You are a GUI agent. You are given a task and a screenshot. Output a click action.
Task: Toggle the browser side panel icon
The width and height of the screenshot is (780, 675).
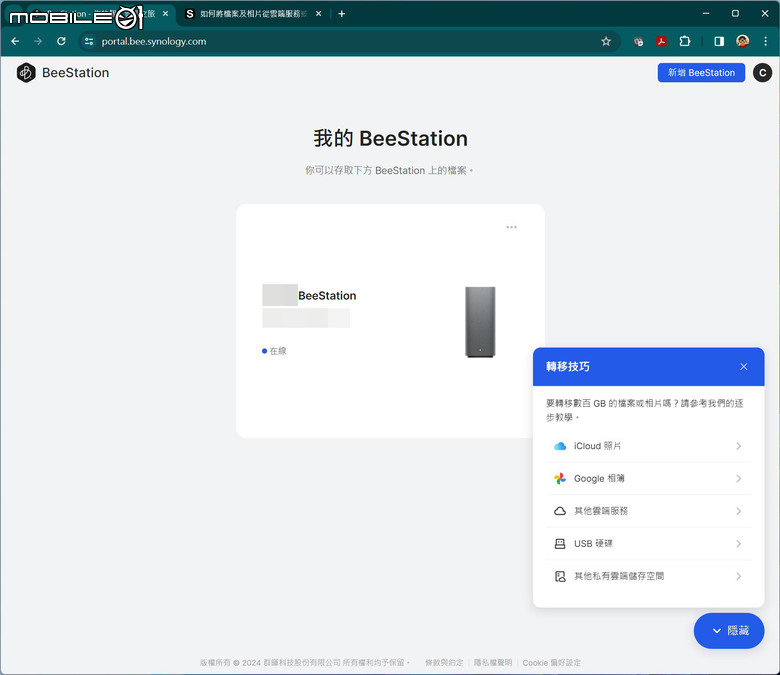tap(719, 41)
